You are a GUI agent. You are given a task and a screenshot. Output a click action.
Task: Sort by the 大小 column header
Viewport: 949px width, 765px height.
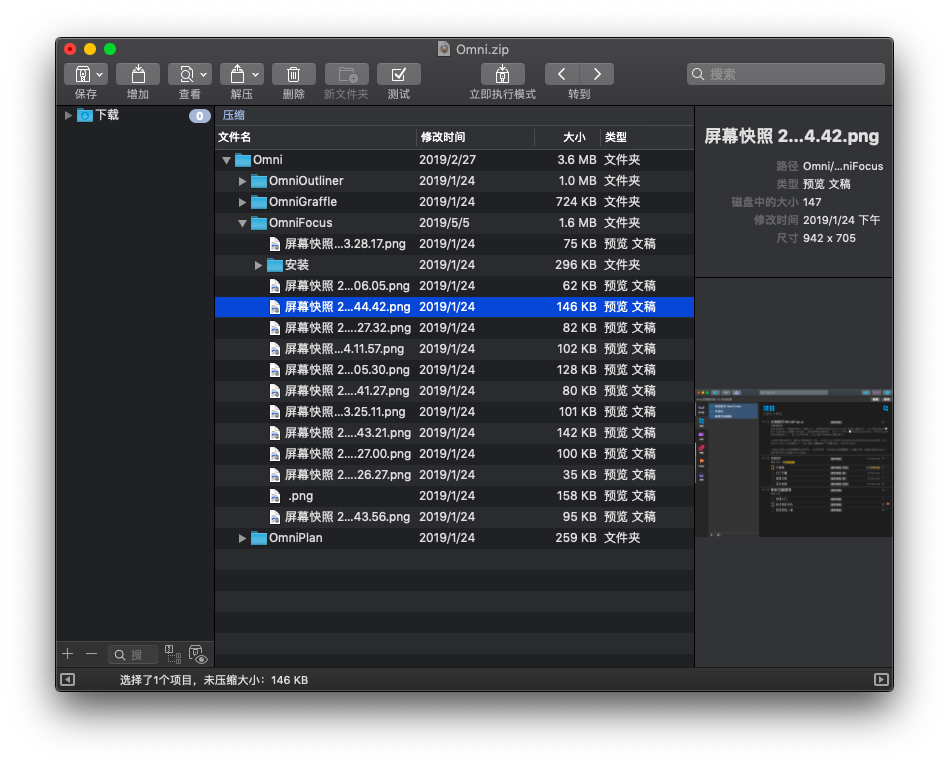pos(567,137)
